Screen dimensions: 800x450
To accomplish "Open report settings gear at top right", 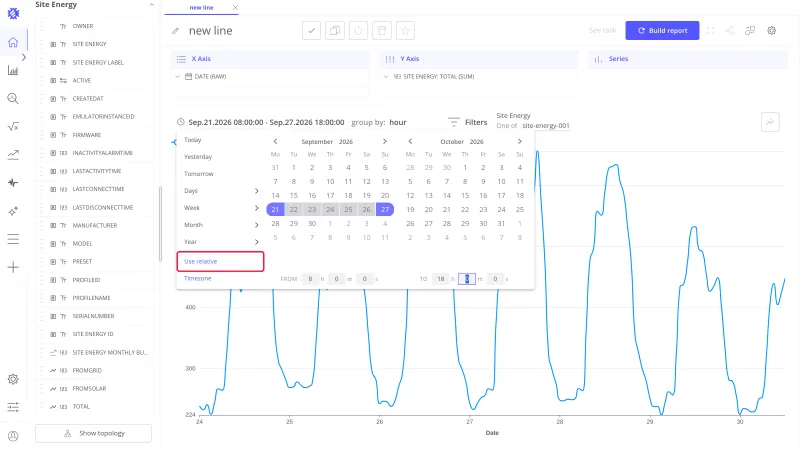I will [771, 31].
